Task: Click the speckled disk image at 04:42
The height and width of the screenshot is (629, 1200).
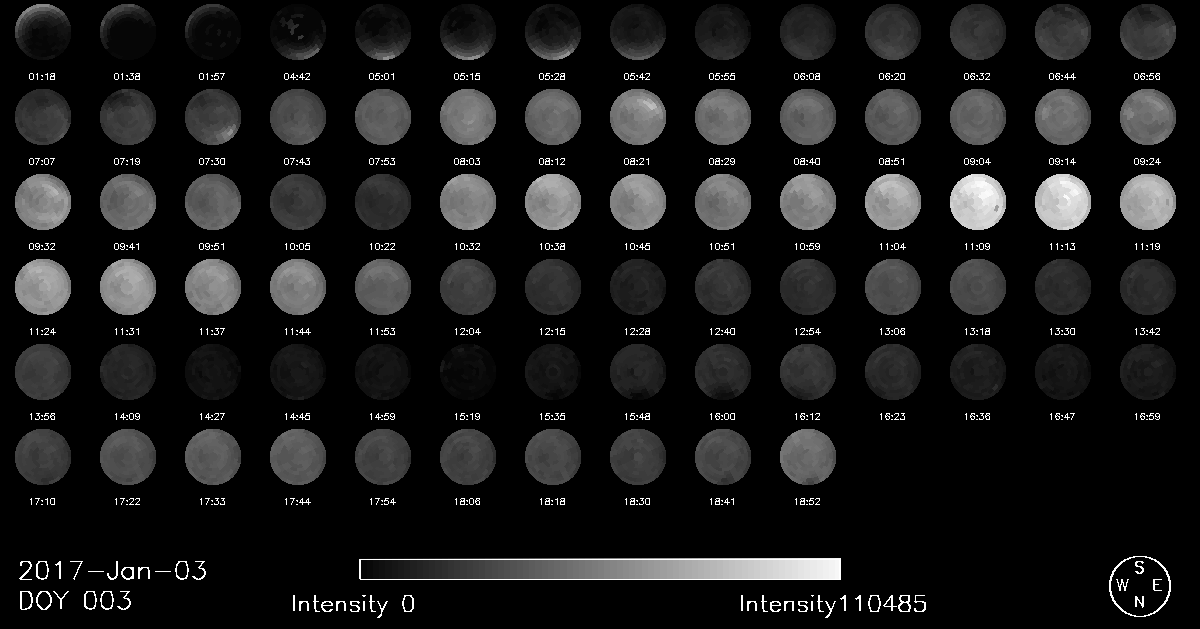Action: click(298, 32)
